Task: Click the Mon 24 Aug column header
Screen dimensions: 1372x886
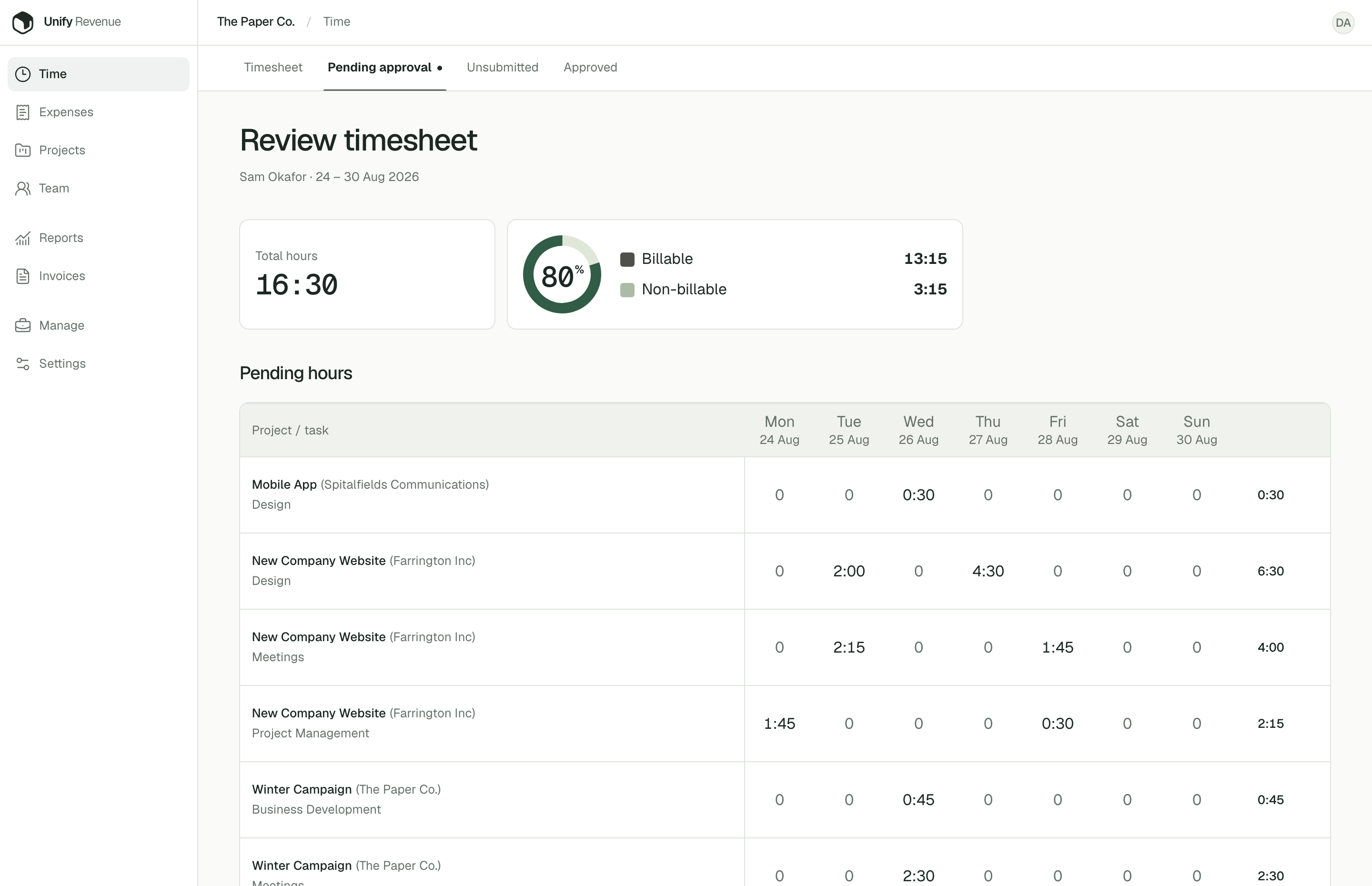Action: pyautogui.click(x=779, y=430)
